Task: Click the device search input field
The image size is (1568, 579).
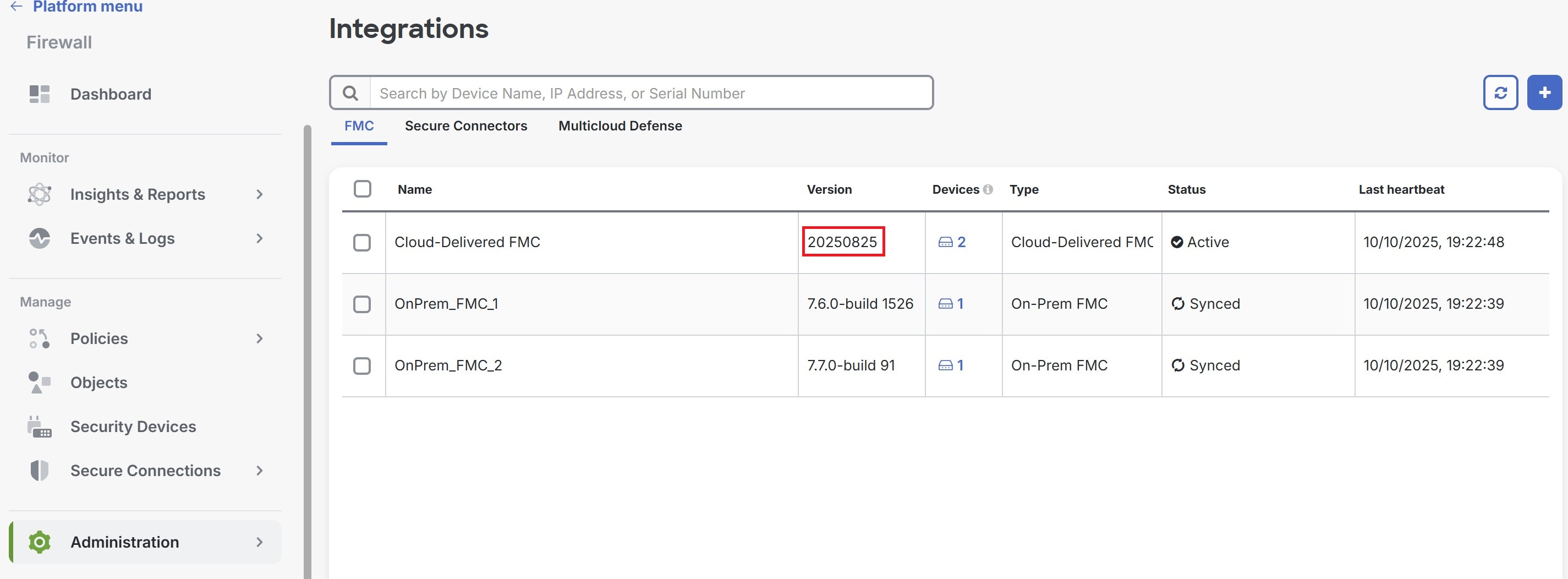Action: pyautogui.click(x=651, y=93)
